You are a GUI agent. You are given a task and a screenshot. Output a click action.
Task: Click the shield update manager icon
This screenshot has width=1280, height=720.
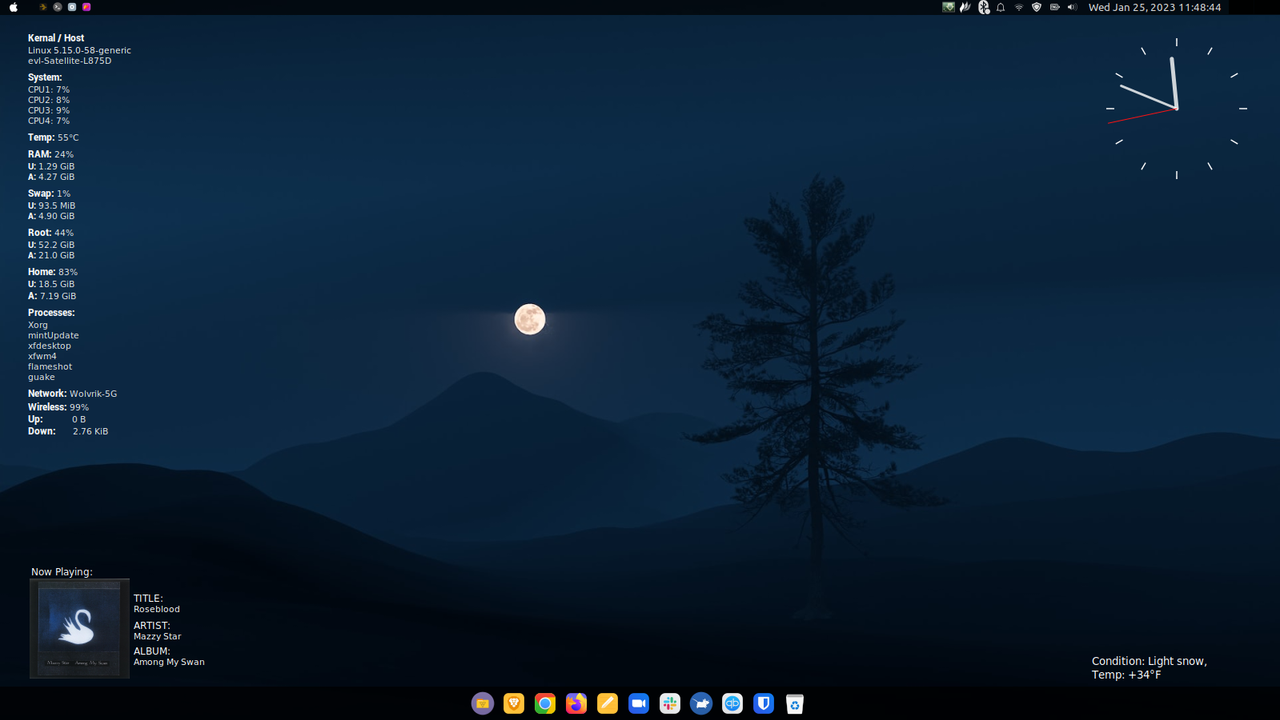[x=1036, y=7]
